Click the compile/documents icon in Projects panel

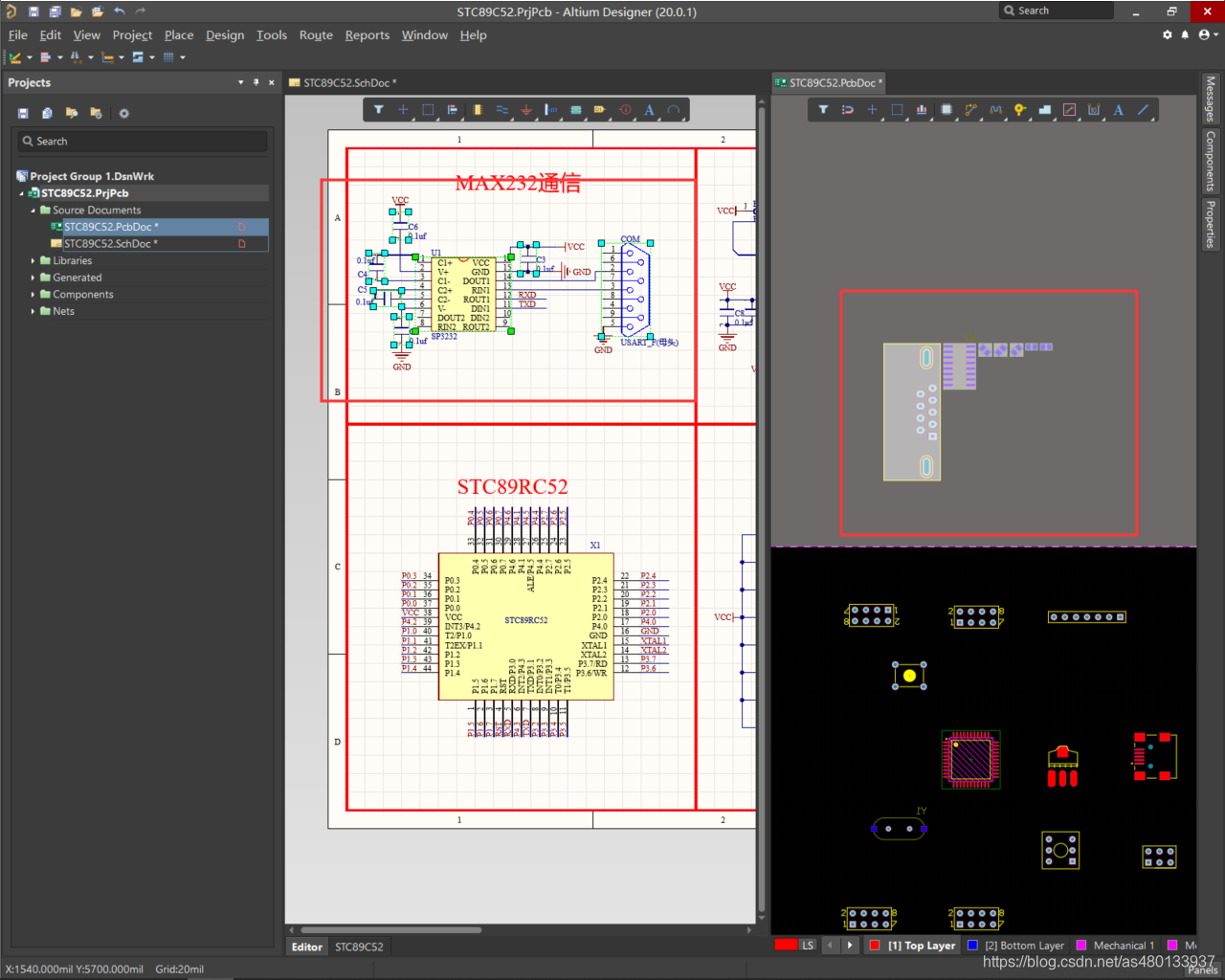[47, 113]
